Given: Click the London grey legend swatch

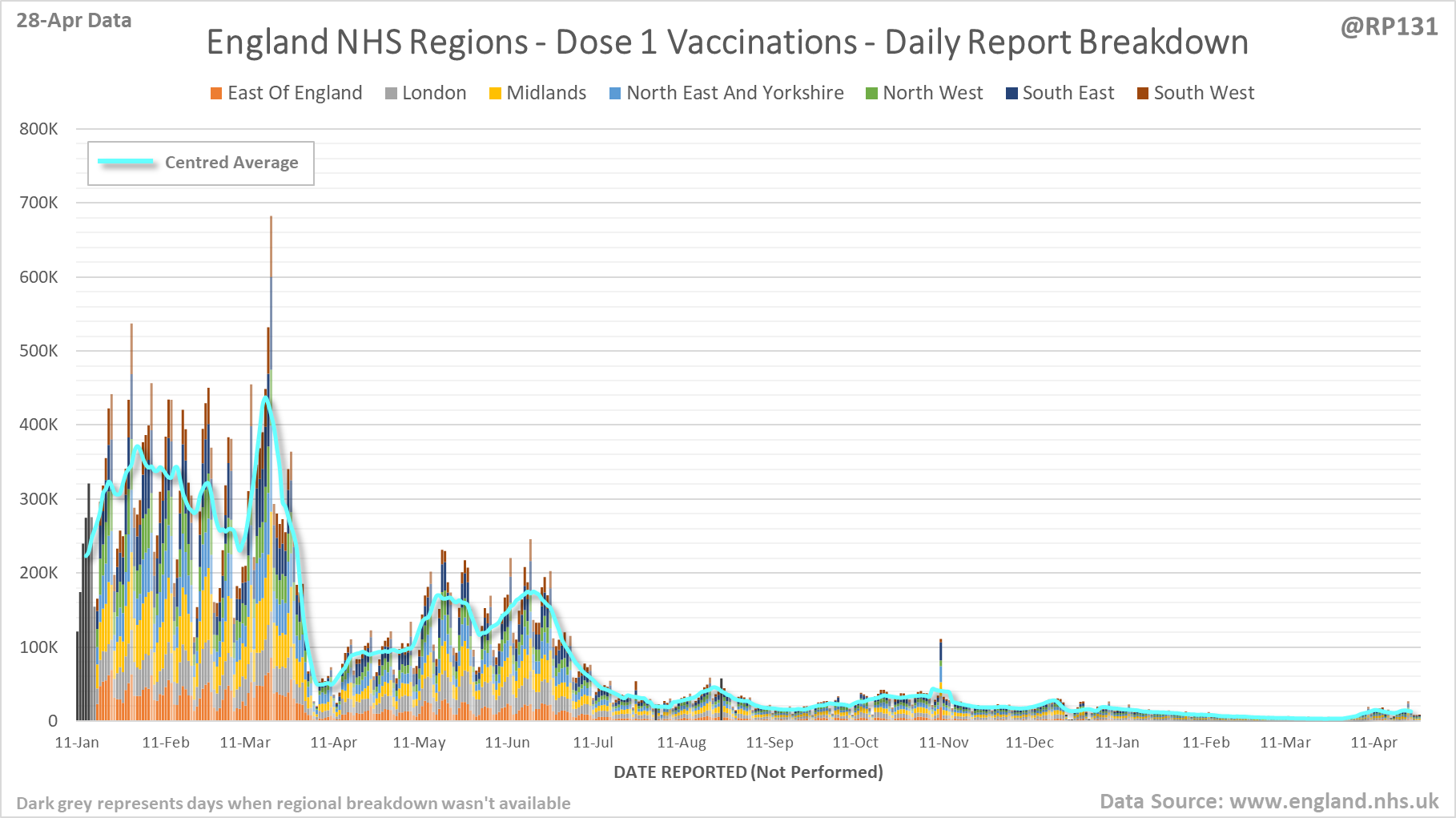Looking at the screenshot, I should tap(391, 94).
